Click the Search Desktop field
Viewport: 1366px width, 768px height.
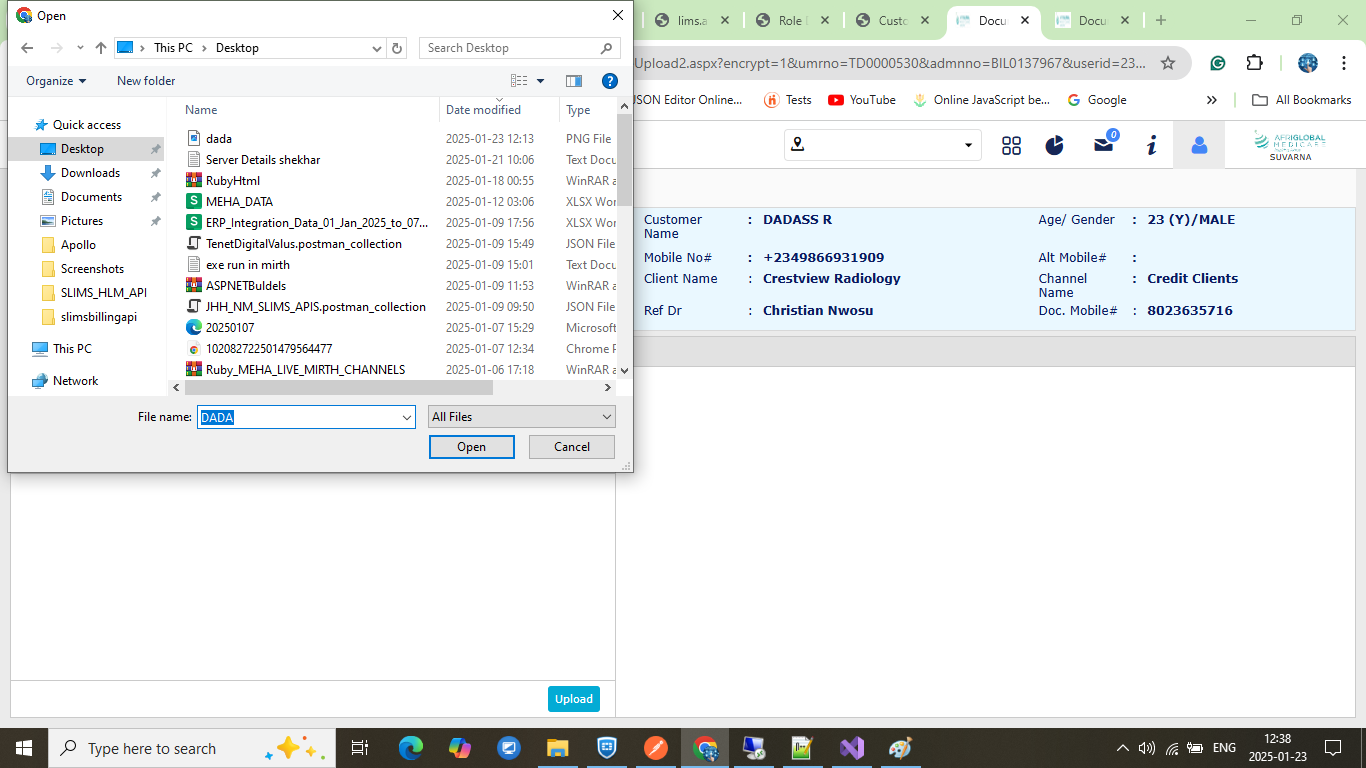pyautogui.click(x=510, y=48)
